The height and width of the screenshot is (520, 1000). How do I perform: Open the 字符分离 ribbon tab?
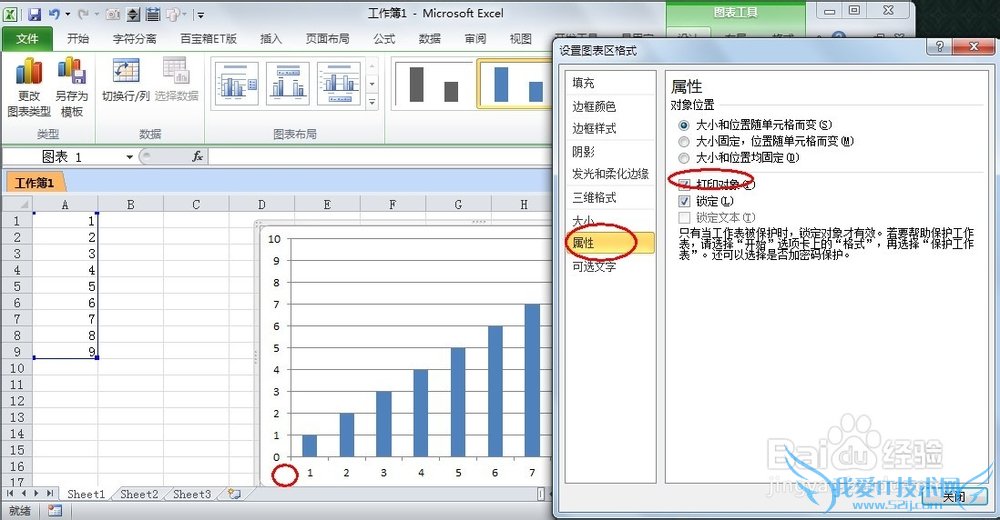[135, 39]
